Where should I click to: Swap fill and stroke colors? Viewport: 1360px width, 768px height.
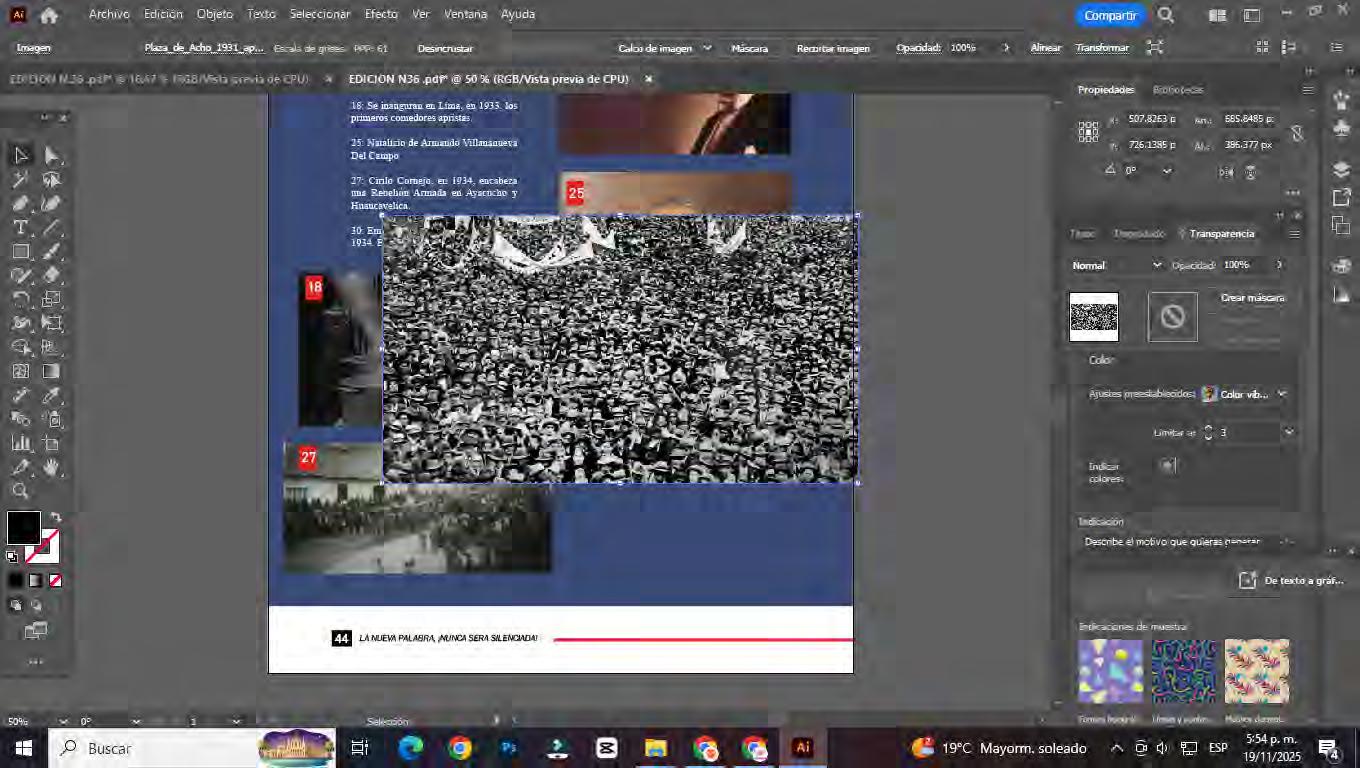[x=56, y=517]
